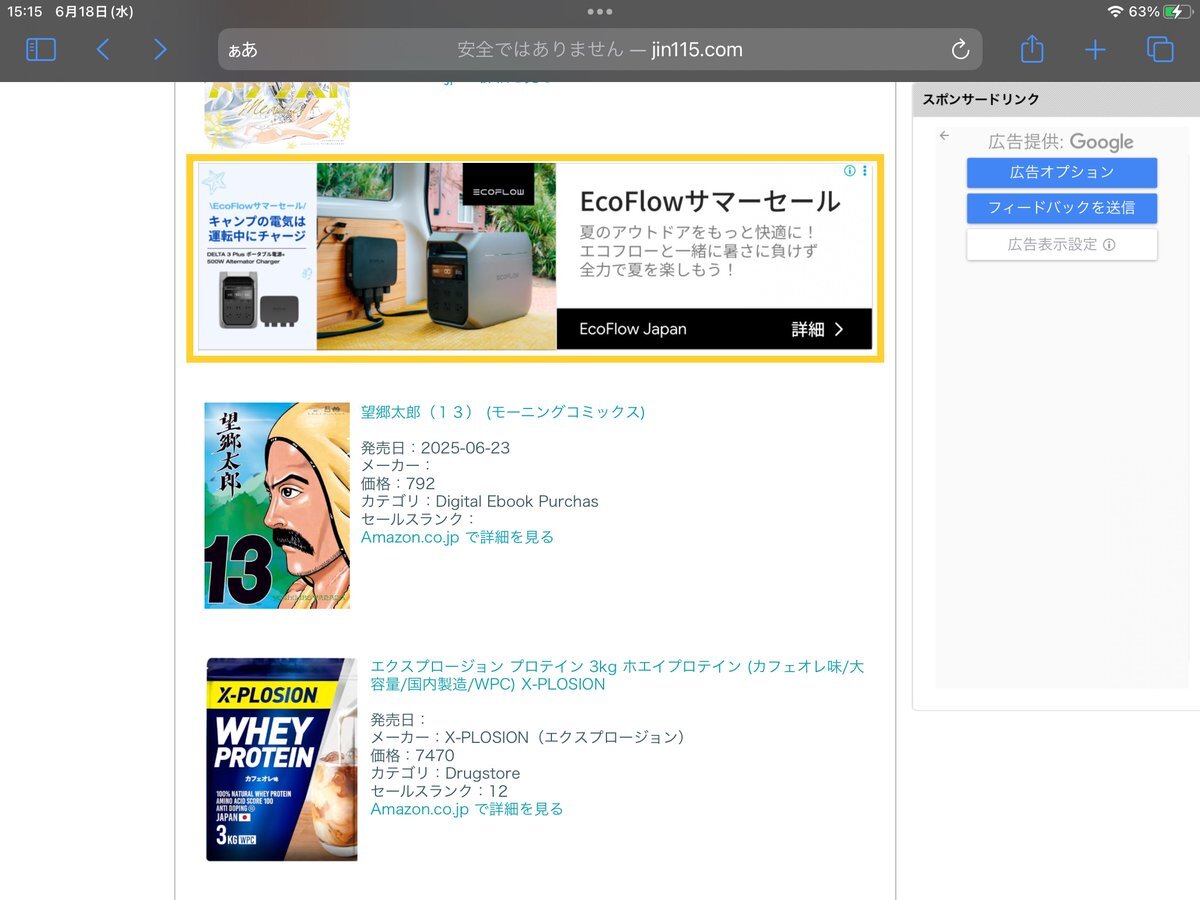This screenshot has height=900, width=1200.
Task: Open the EcoFlow ad options dots menu
Action: (x=865, y=171)
